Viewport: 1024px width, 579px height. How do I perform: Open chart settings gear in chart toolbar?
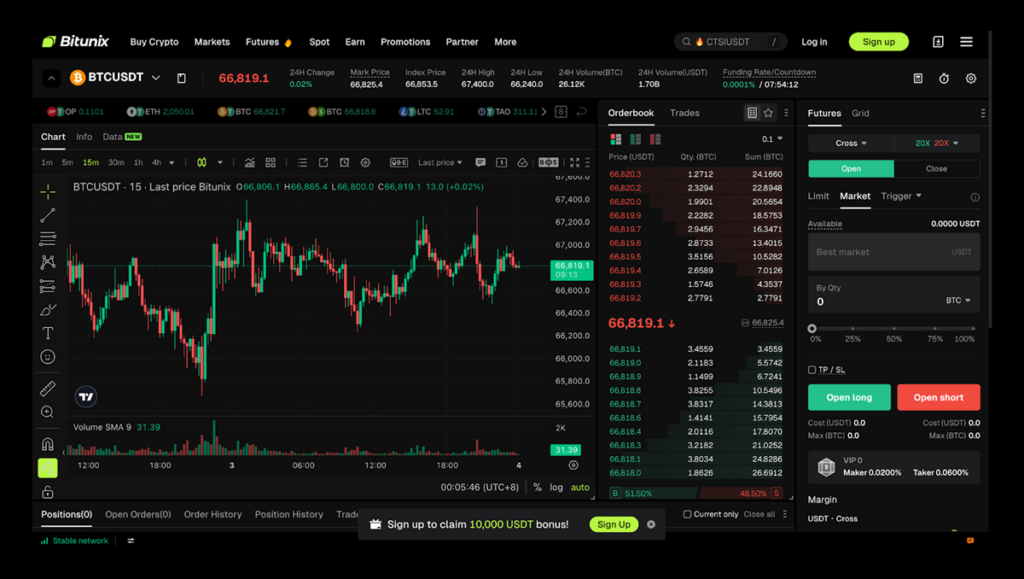tap(365, 163)
